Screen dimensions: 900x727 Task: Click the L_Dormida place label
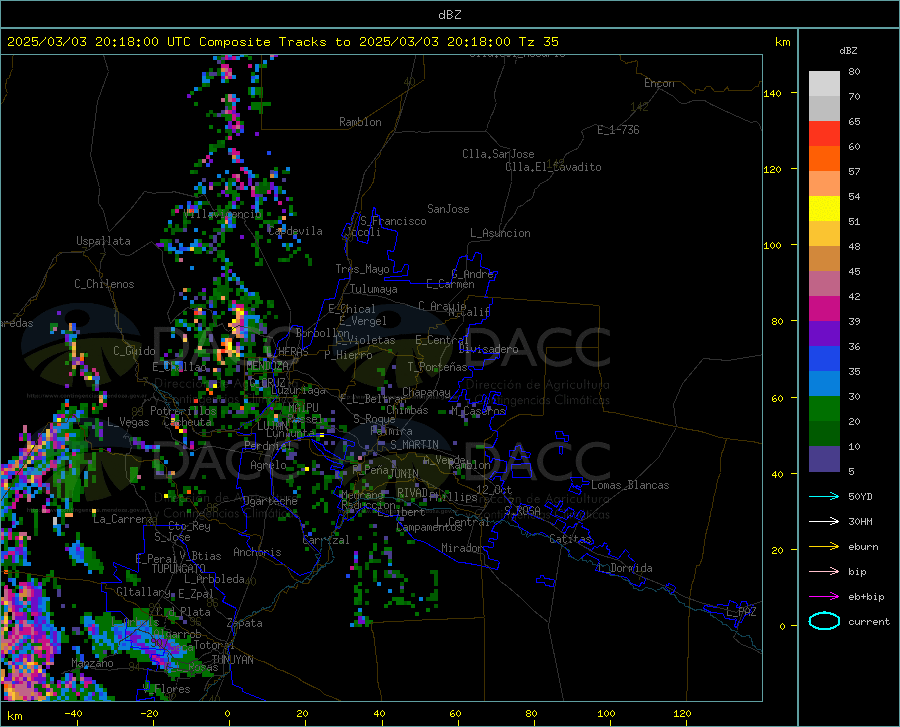[x=624, y=568]
